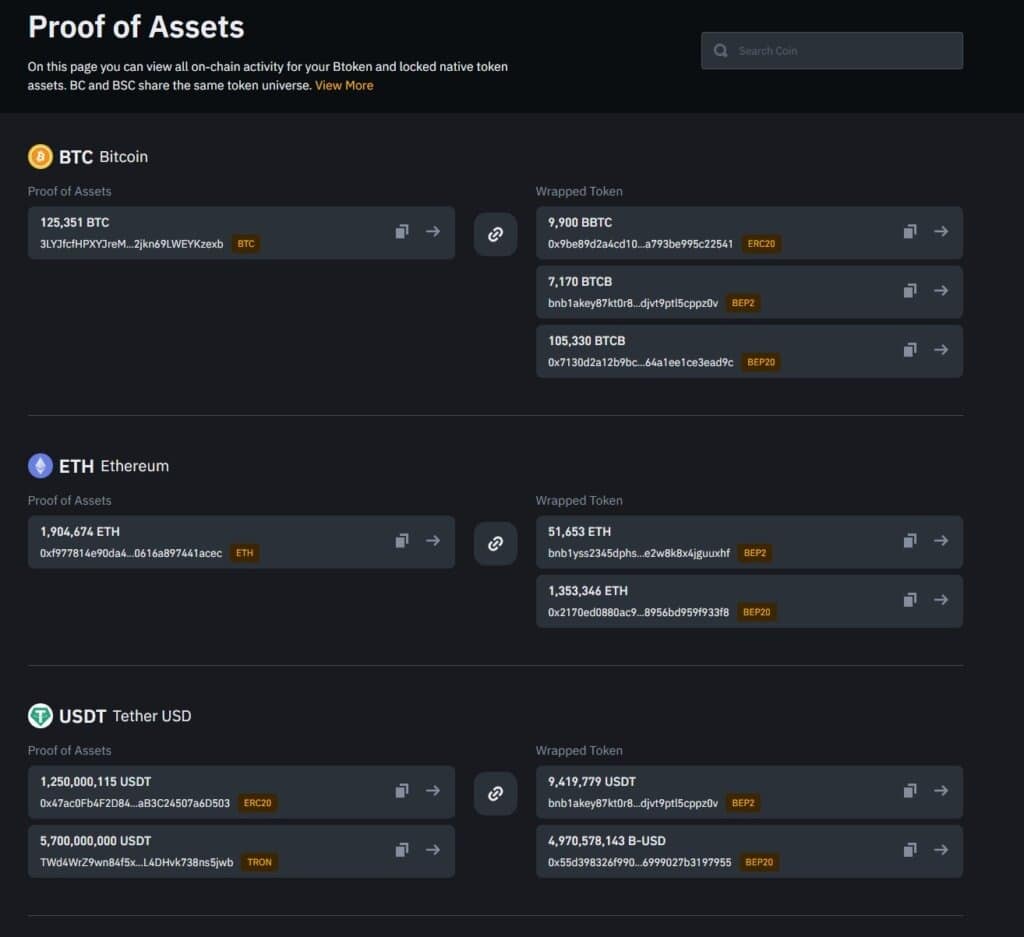Focus the Search Coin input field
Screen dimensions: 1024x937
[x=831, y=50]
